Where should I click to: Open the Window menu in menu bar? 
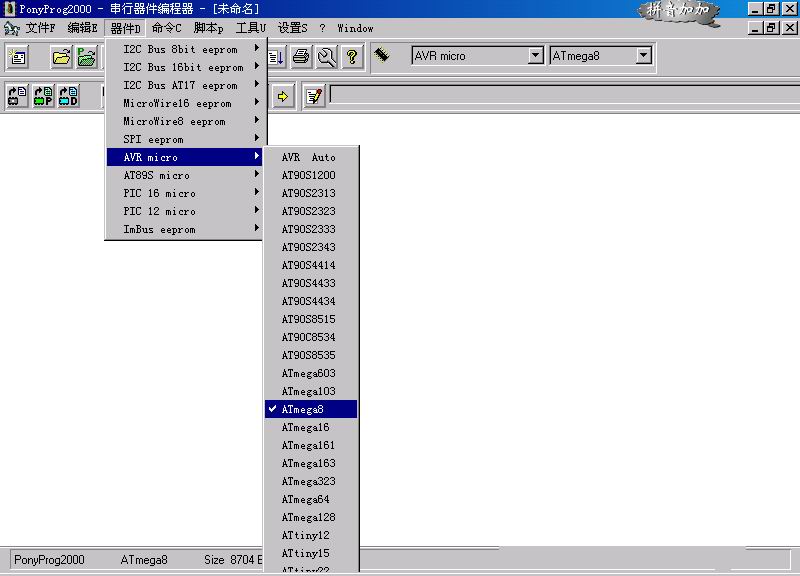click(x=355, y=28)
